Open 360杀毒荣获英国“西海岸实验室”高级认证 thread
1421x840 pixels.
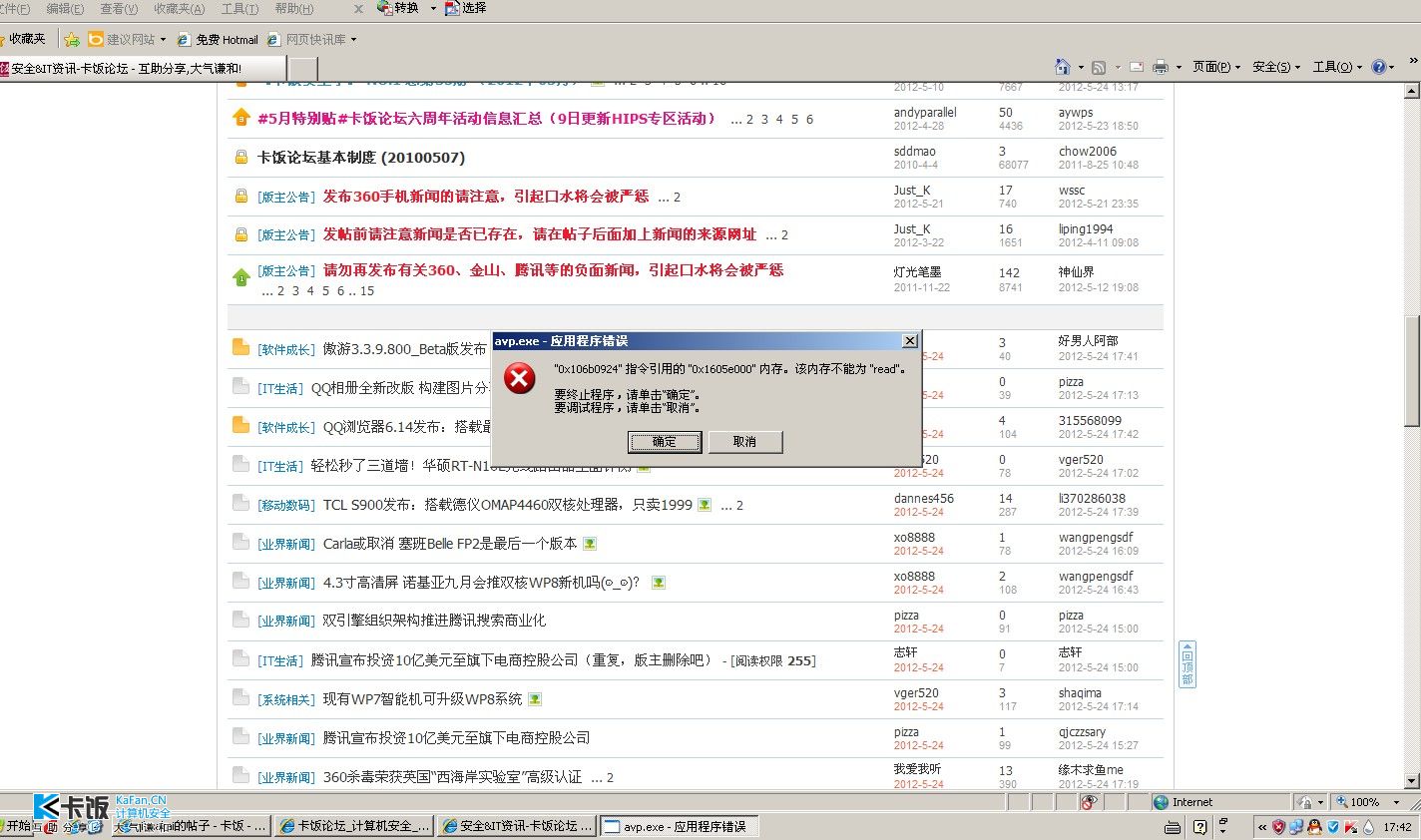tap(452, 777)
